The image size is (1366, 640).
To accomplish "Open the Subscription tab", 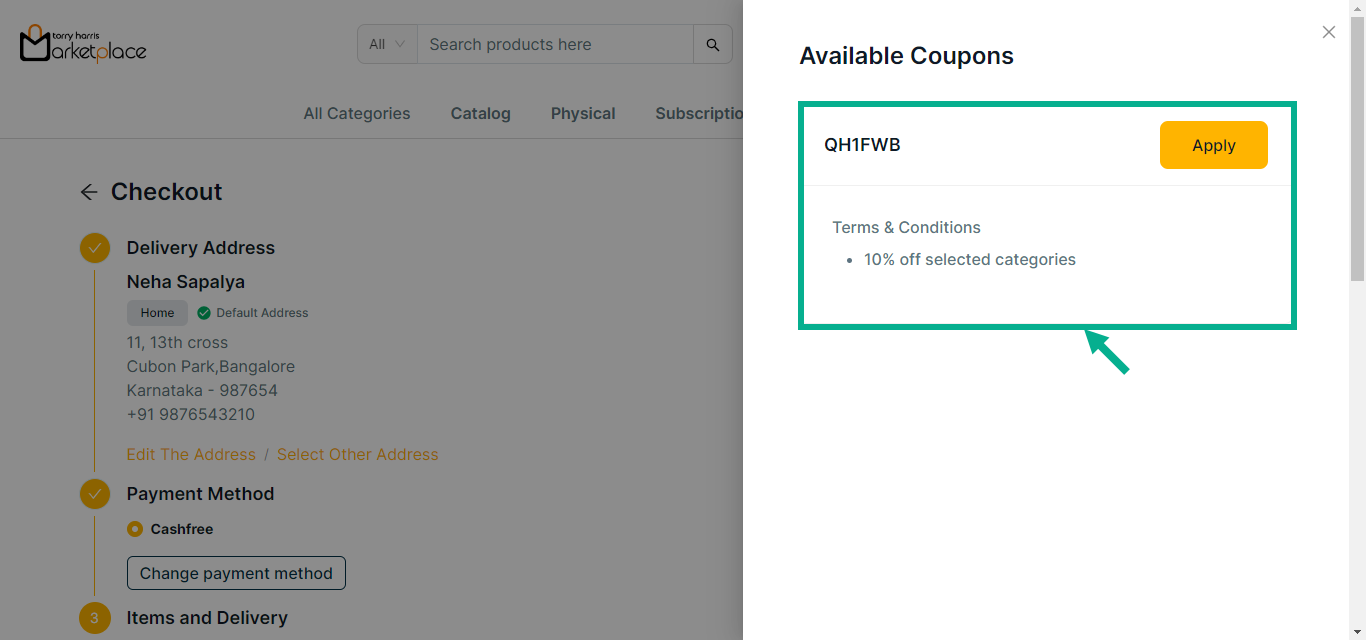I will (x=699, y=114).
